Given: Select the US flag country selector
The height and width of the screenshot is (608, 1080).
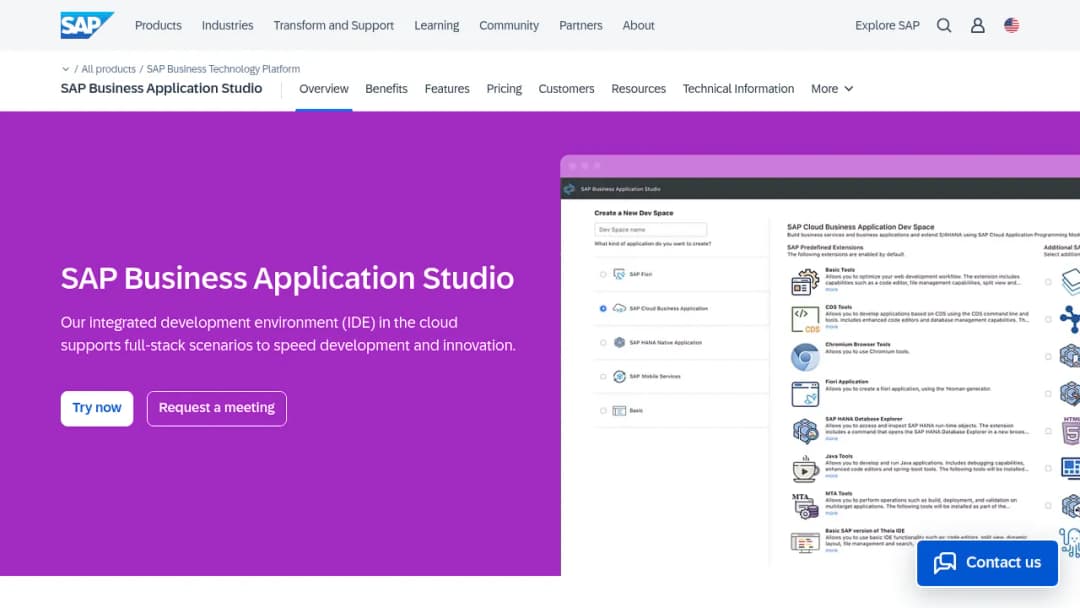Looking at the screenshot, I should (x=1011, y=25).
